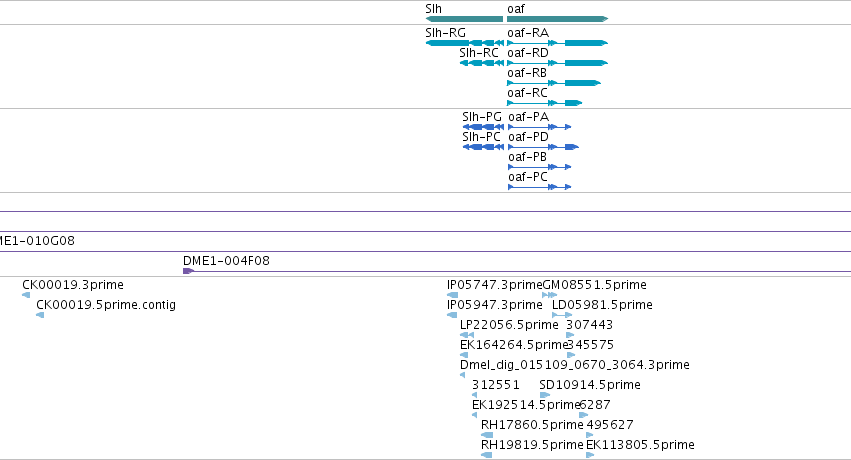Click the oaf-RD transcript glyph

pos(557,63)
